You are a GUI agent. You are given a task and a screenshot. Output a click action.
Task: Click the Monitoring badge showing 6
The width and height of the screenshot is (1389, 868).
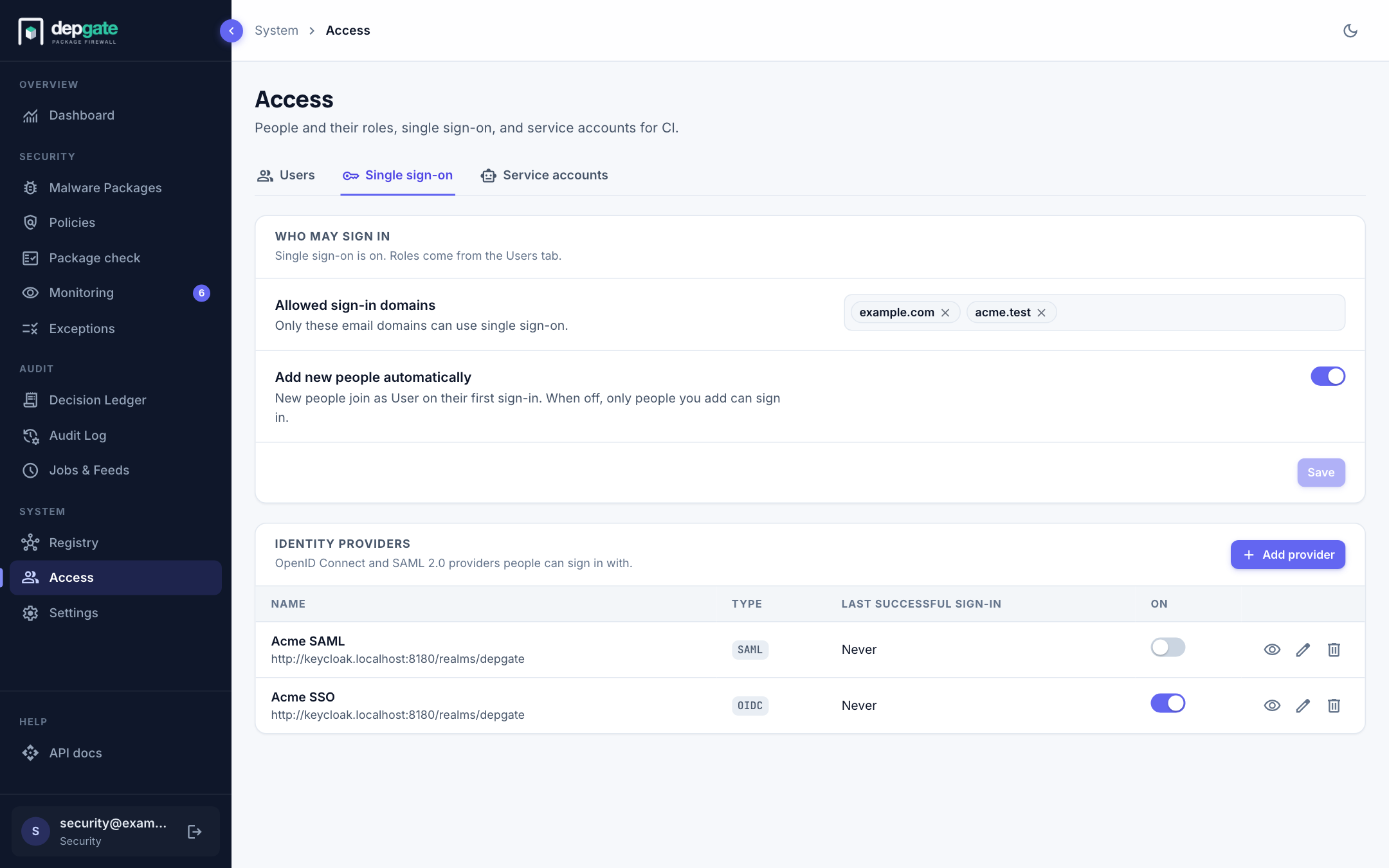pyautogui.click(x=201, y=293)
